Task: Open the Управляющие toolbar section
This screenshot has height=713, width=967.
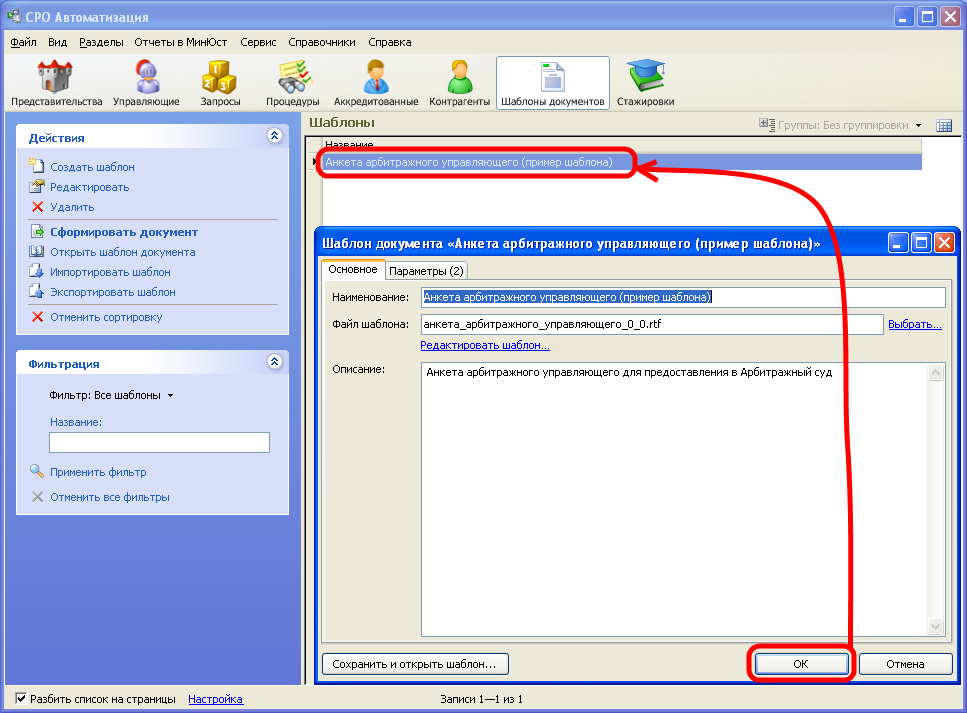Action: click(x=146, y=84)
